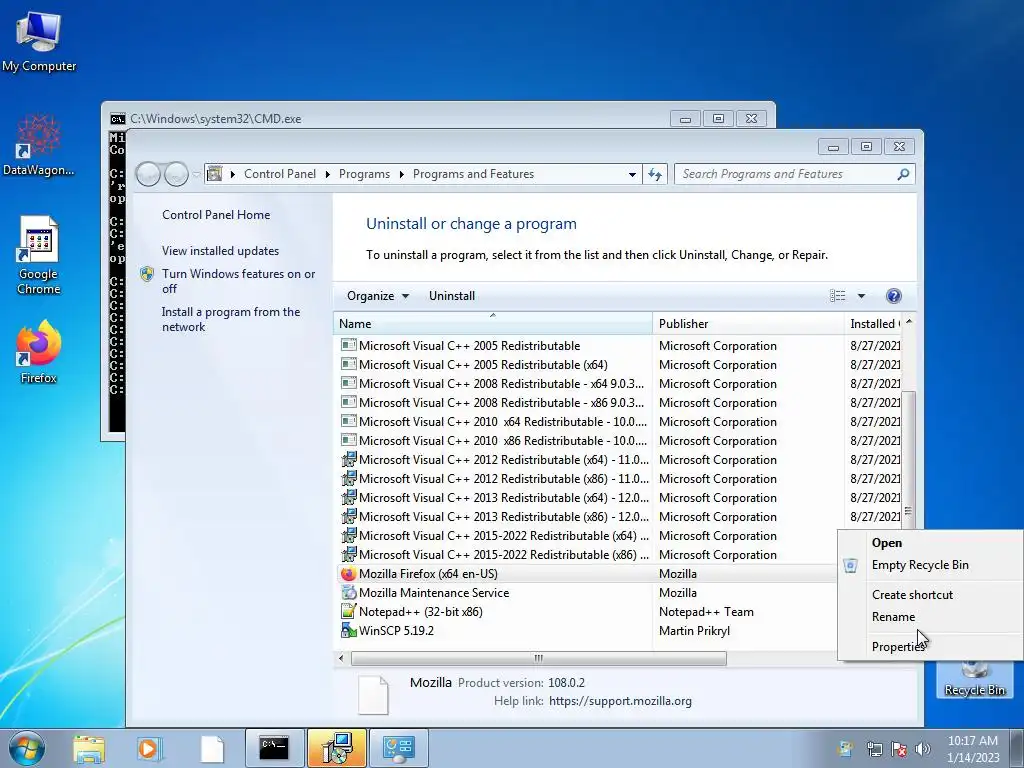The height and width of the screenshot is (768, 1024).
Task: Click the search magnifier icon
Action: tap(903, 174)
